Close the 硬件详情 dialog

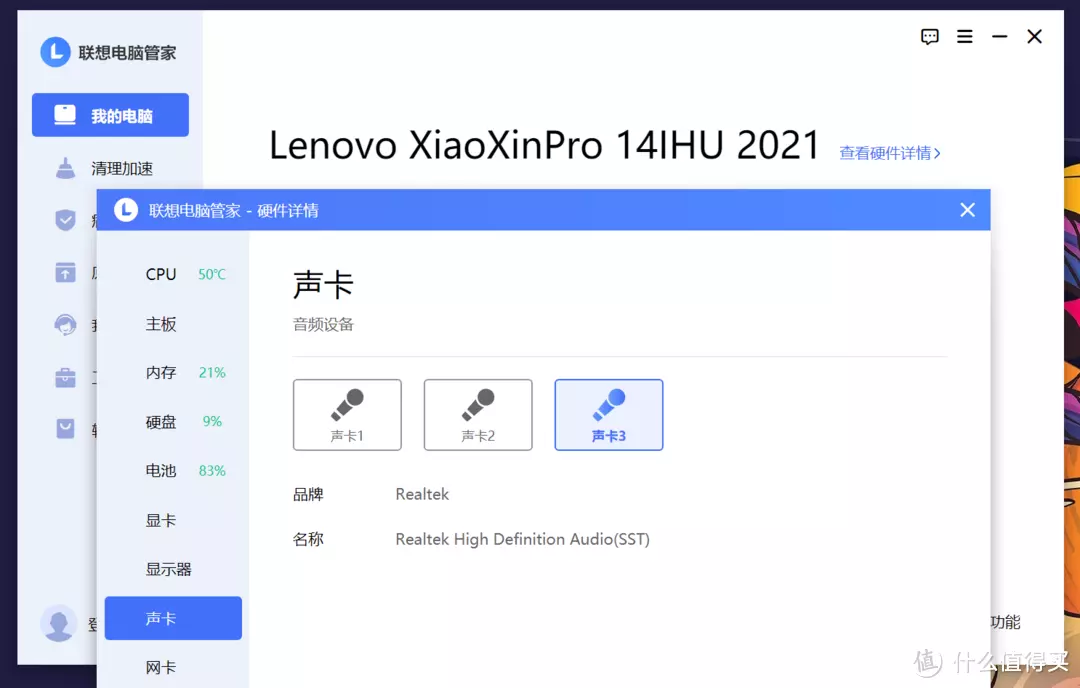point(967,210)
